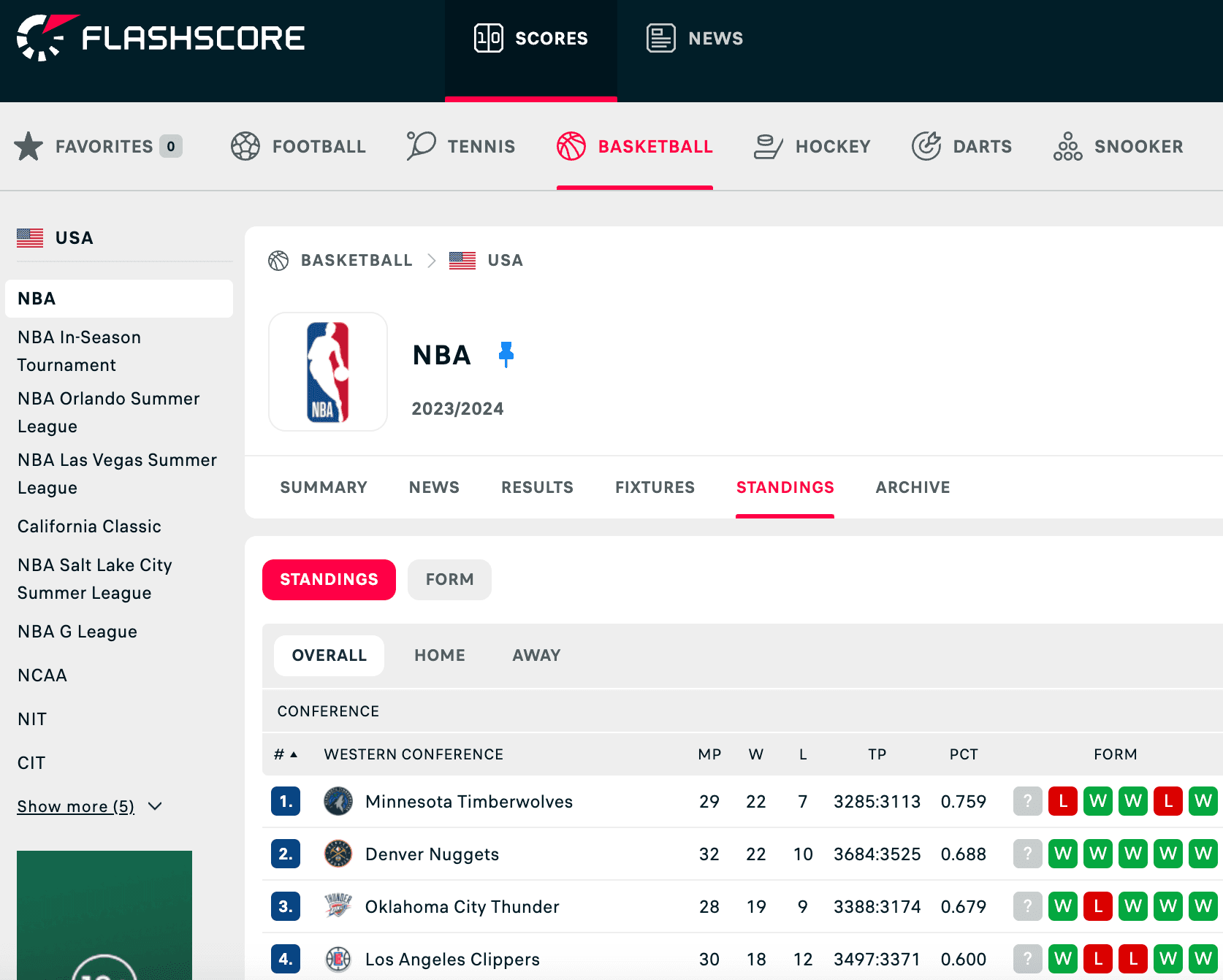Screen dimensions: 1223x980
Task: Open Scores in the top navigation
Action: pos(531,50)
